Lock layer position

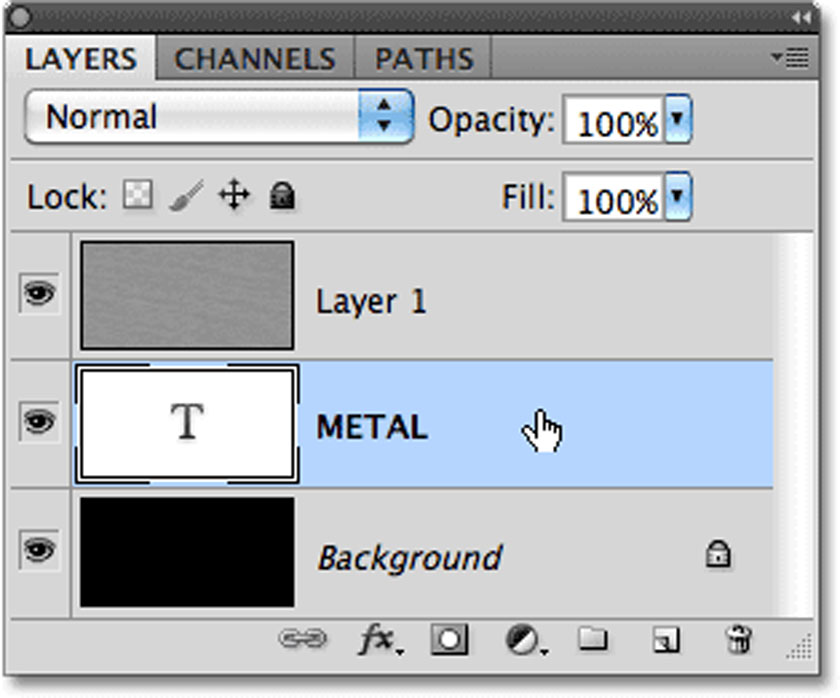pos(234,195)
